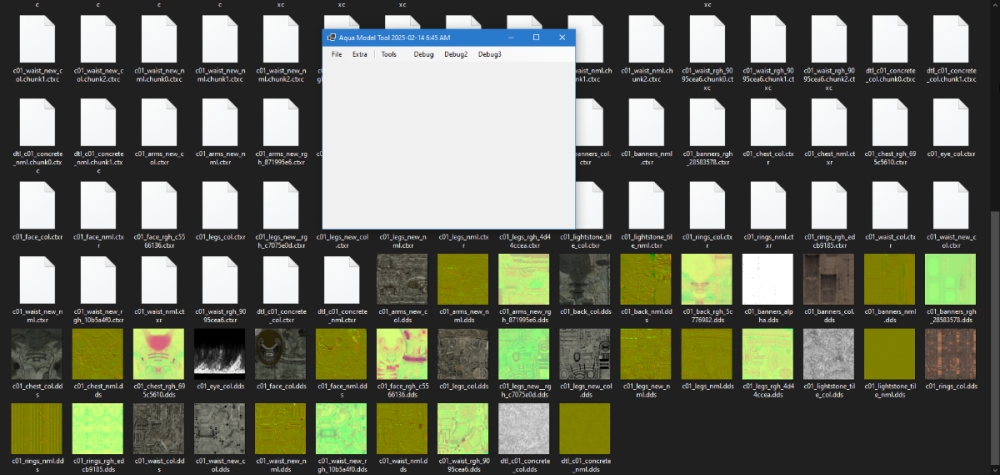Click the Aqua Model Tool title bar icon
1000x475 pixels.
point(331,37)
